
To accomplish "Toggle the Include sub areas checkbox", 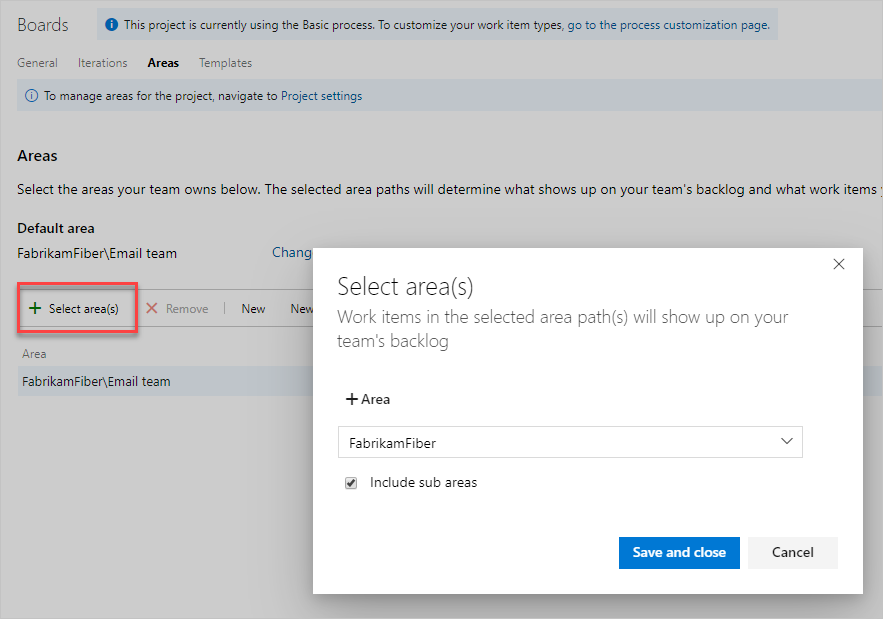I will click(x=351, y=483).
